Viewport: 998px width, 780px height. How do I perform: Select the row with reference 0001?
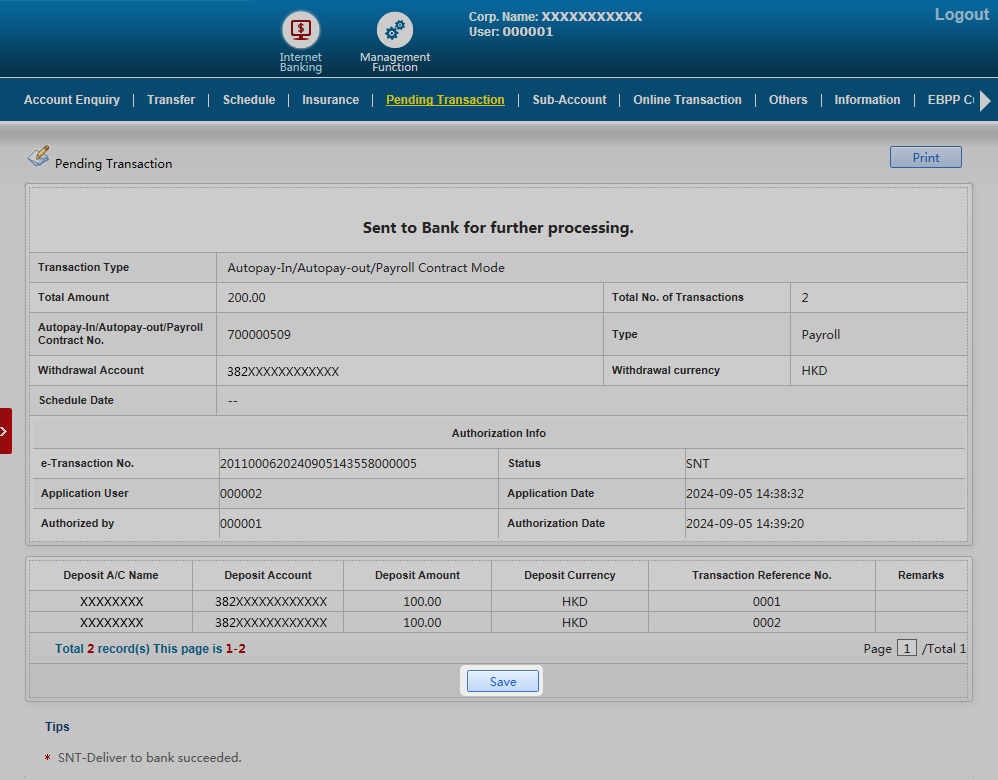pos(766,602)
